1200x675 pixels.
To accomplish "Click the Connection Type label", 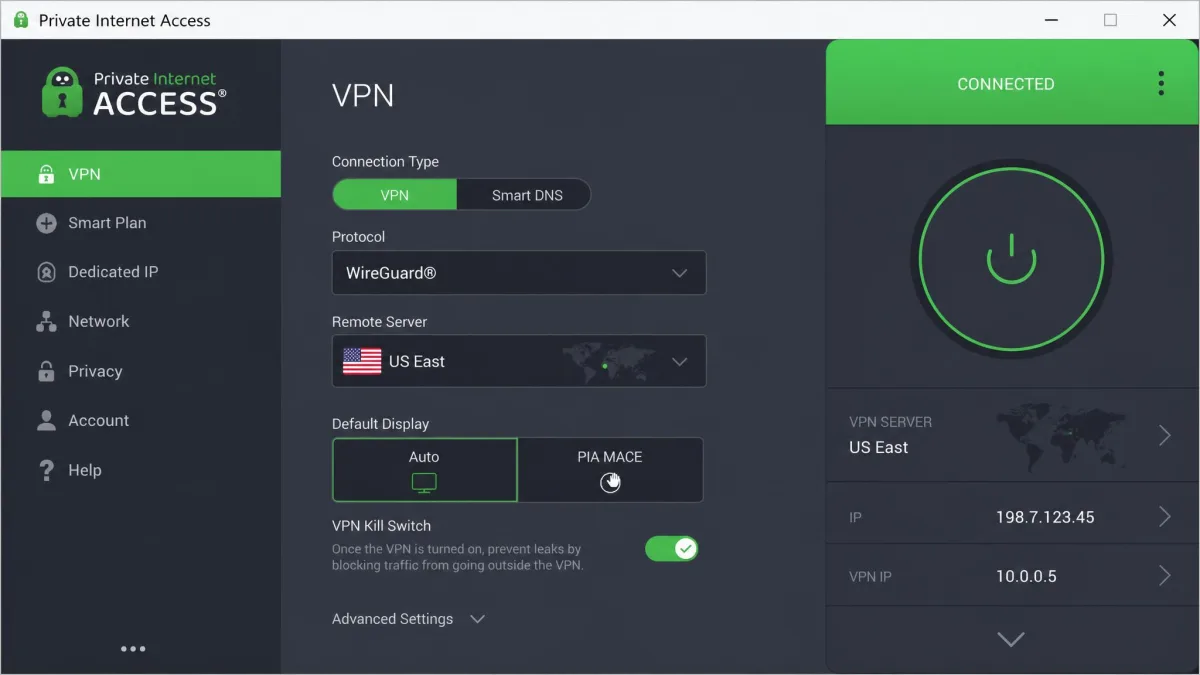I will click(x=385, y=161).
